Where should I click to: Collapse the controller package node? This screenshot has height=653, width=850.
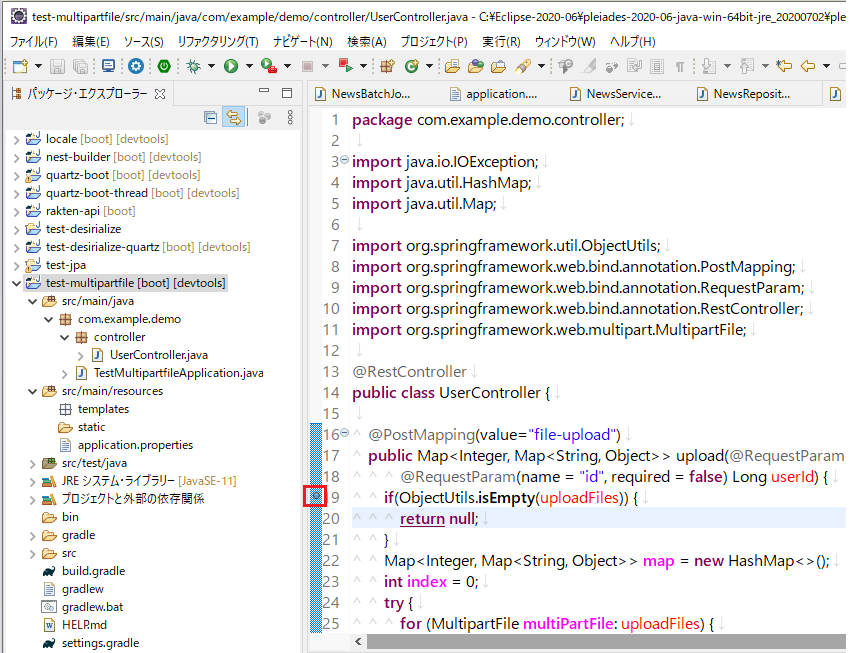(63, 337)
